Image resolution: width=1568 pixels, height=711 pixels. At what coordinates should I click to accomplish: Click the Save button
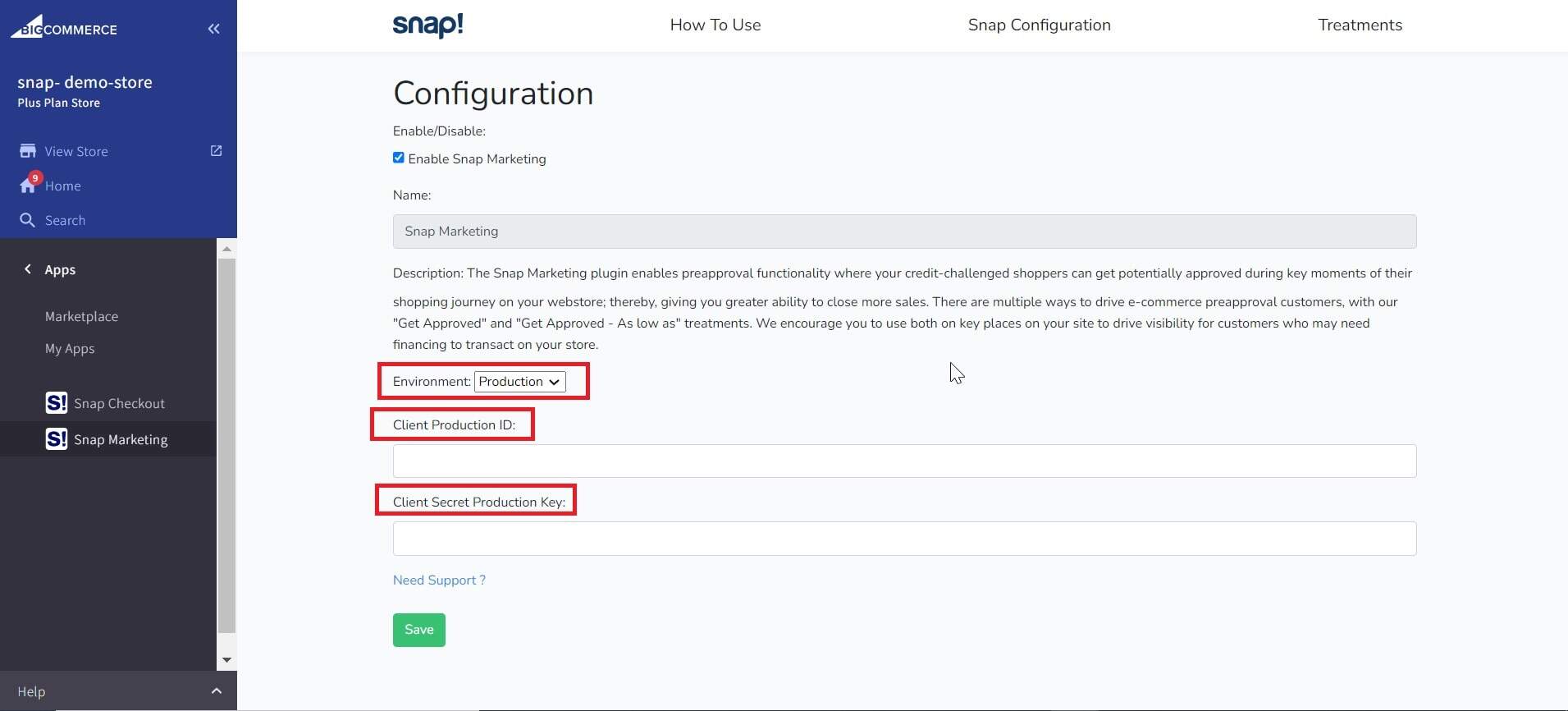pos(419,630)
